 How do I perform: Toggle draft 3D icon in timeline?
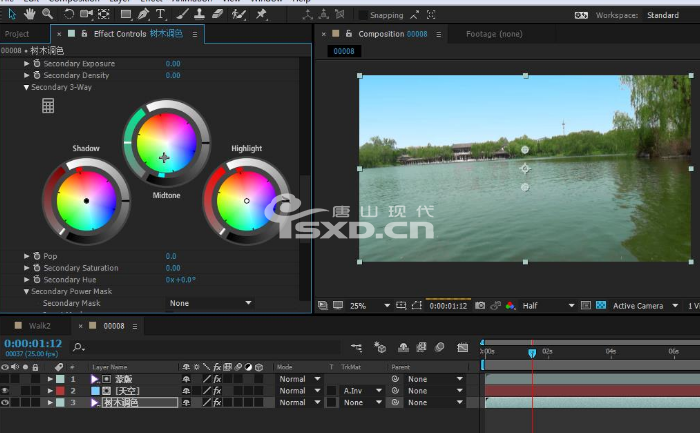click(x=380, y=347)
